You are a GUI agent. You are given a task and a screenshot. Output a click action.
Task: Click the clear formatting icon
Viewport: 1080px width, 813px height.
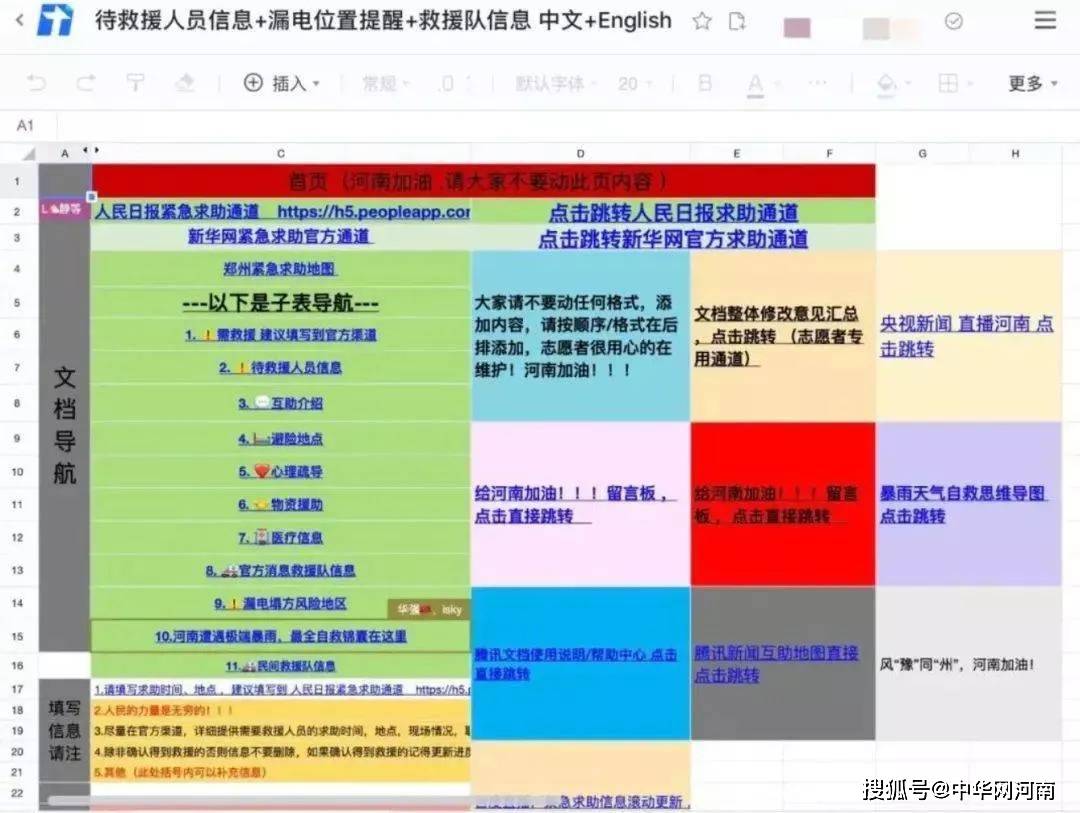coord(186,83)
